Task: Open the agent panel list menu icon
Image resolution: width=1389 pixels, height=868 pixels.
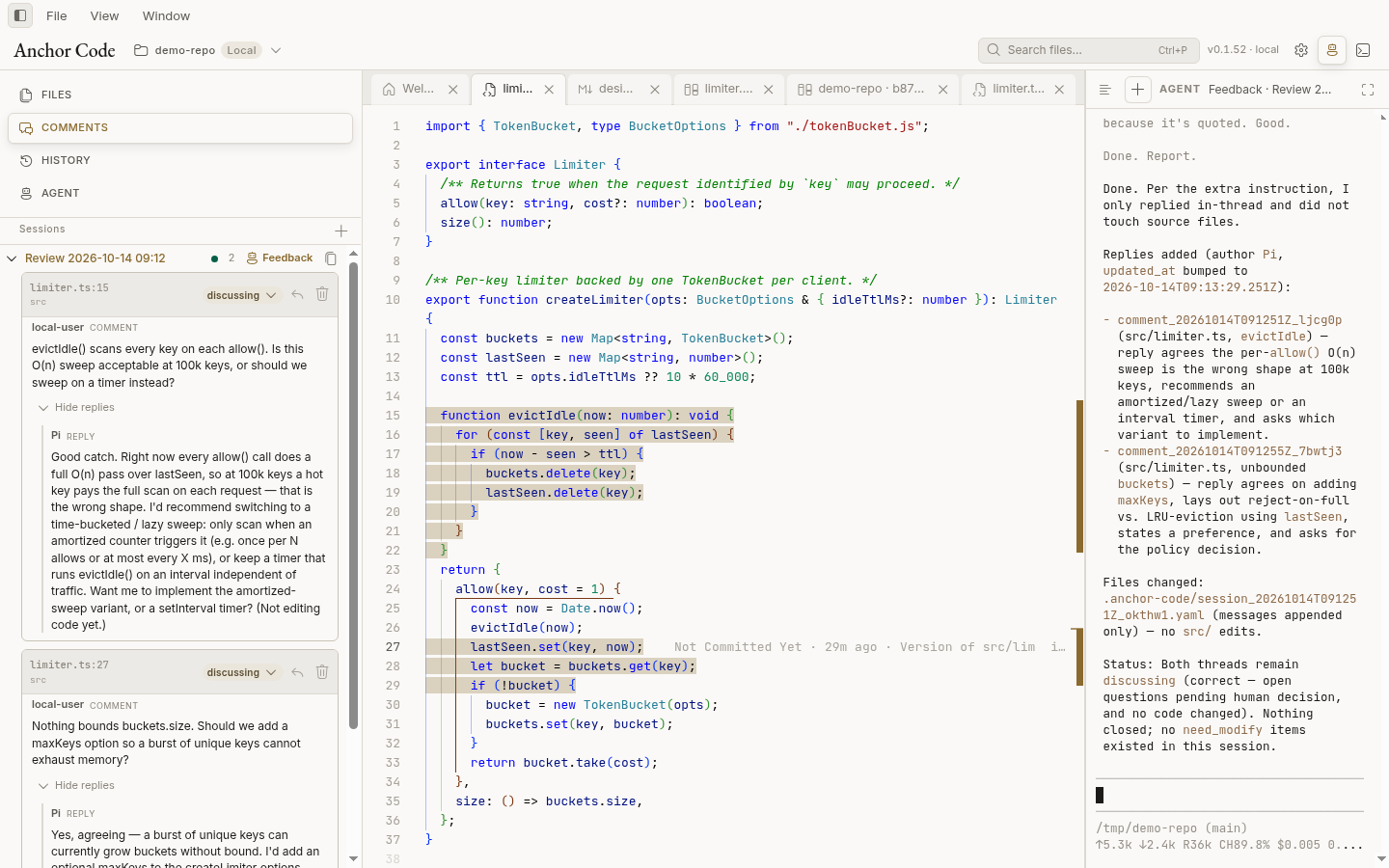Action: click(x=1105, y=90)
